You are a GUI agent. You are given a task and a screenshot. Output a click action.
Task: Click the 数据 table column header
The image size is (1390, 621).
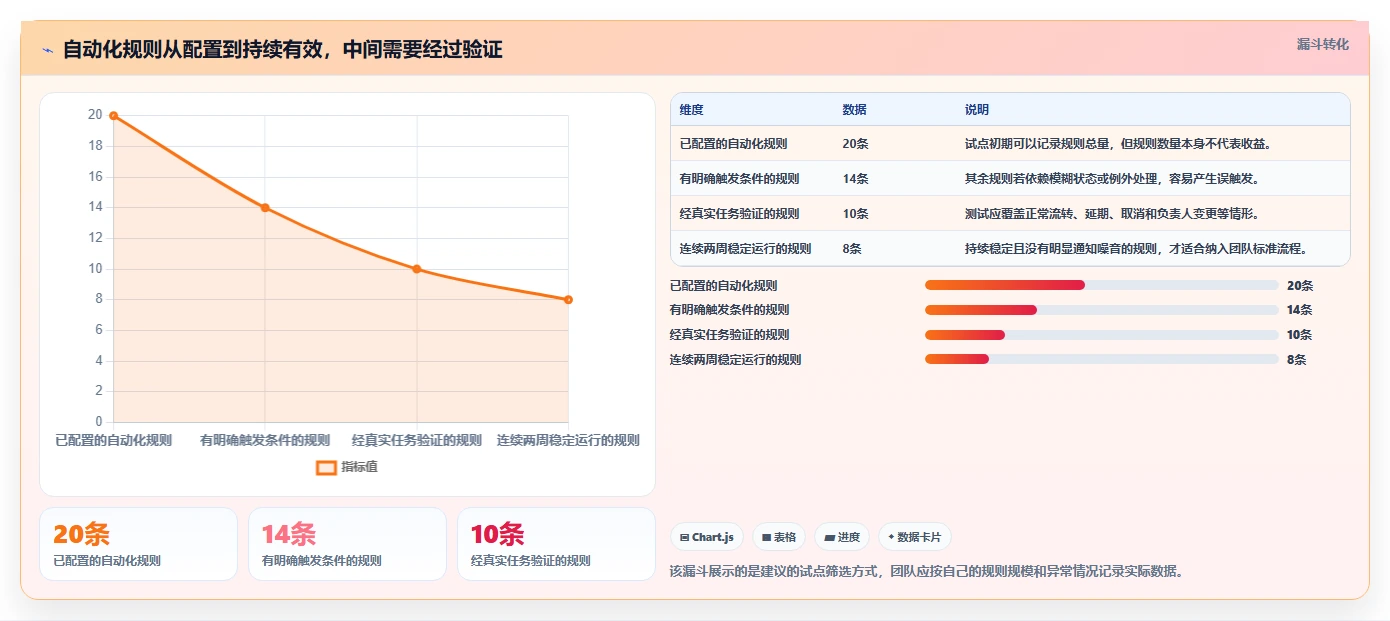[854, 110]
